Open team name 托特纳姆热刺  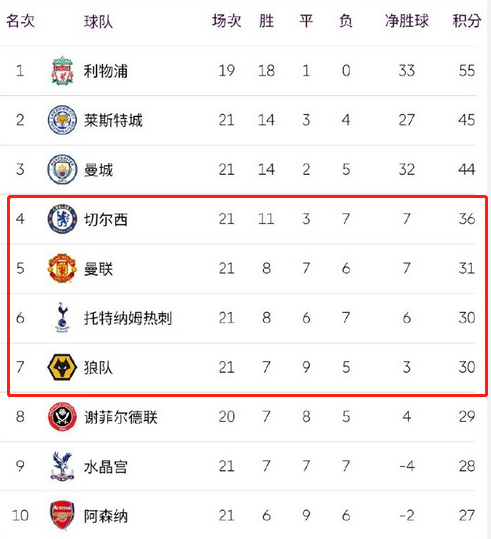tap(128, 318)
